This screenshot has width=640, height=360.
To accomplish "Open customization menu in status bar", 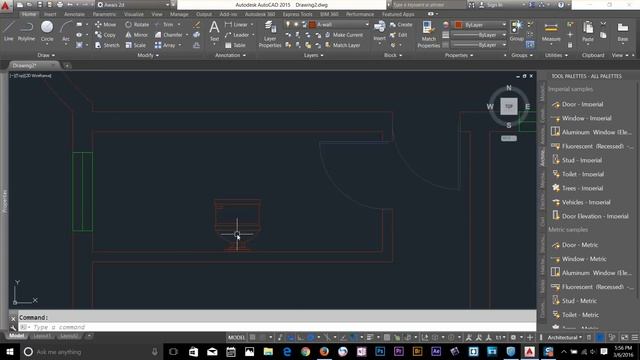I will (x=635, y=338).
